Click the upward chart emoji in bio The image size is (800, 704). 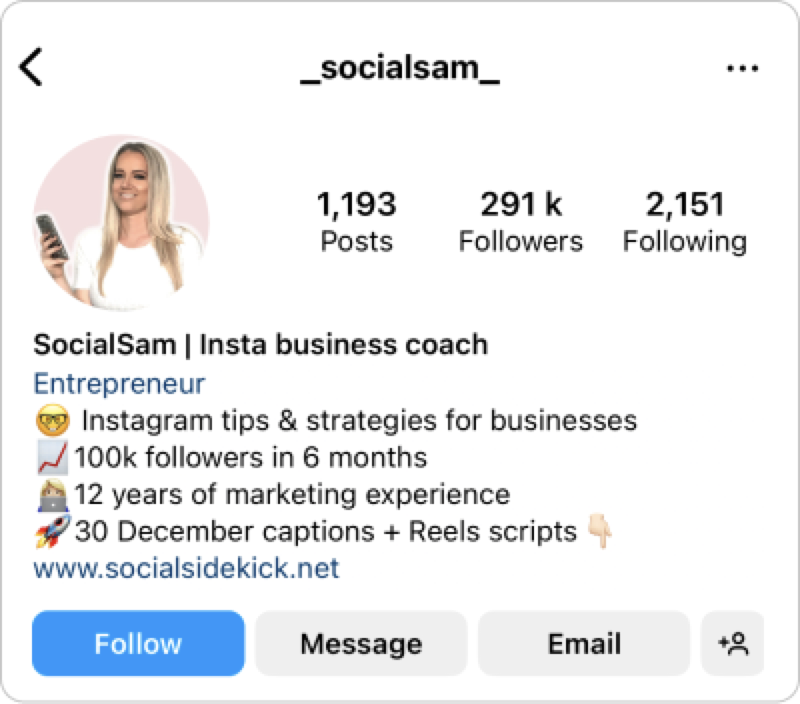click(50, 458)
